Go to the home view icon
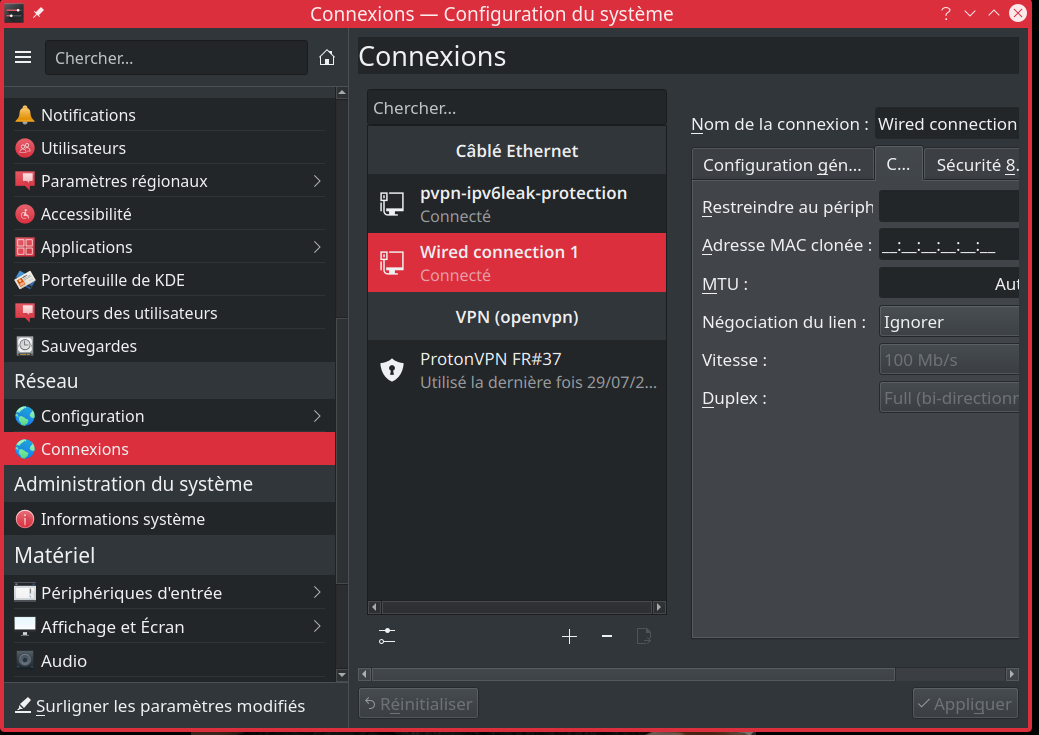The height and width of the screenshot is (735, 1039). [326, 58]
